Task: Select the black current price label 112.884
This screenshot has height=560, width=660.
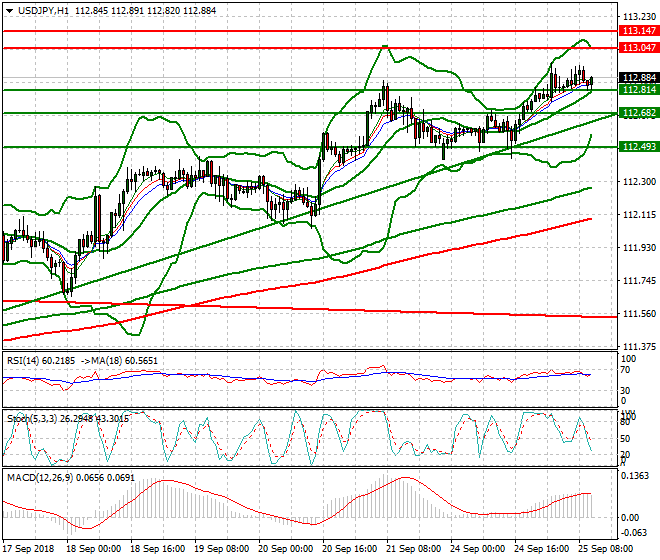Action: point(639,78)
